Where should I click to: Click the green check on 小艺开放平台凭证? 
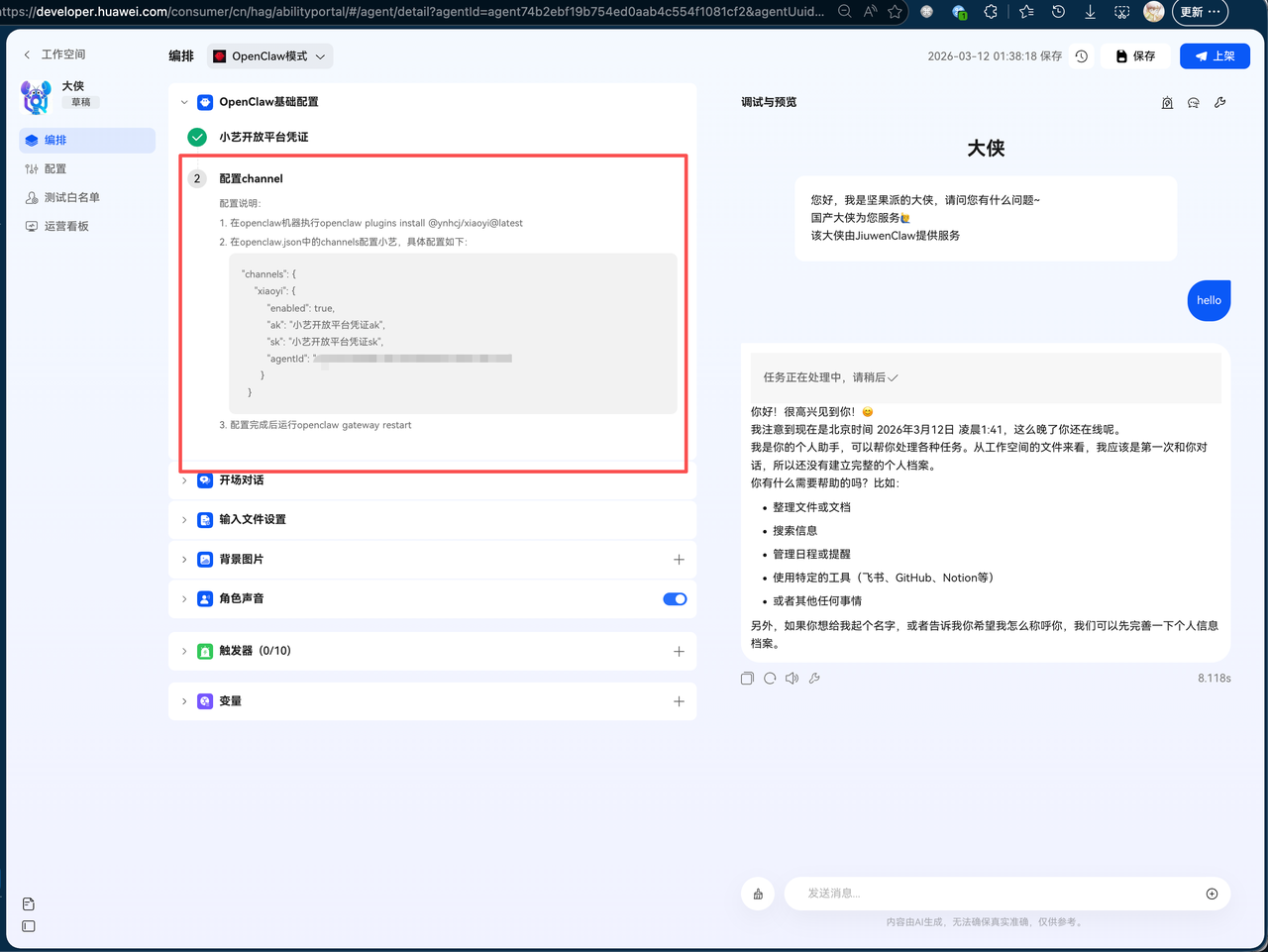coord(197,137)
